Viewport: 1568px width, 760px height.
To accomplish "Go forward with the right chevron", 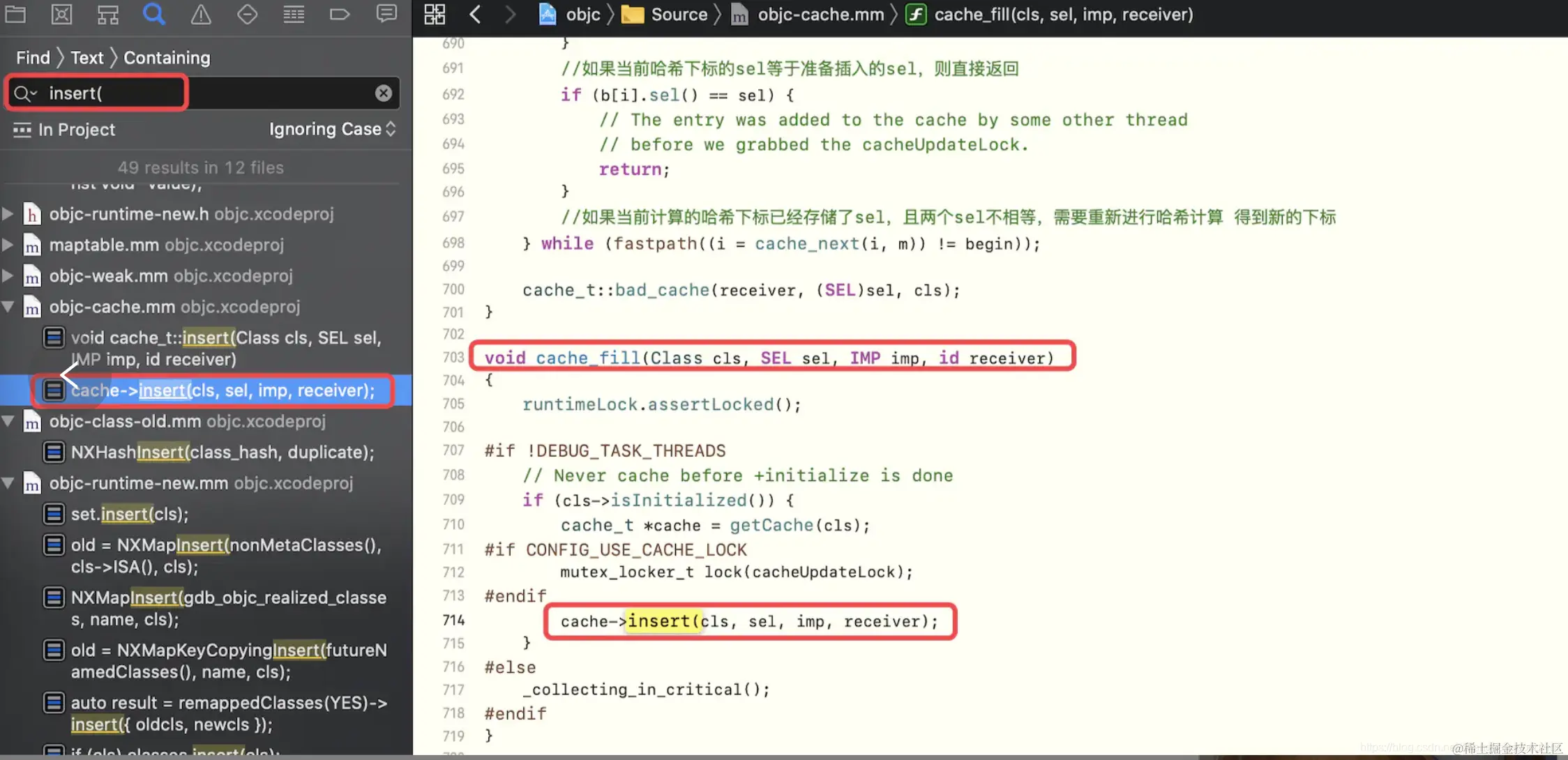I will 510,14.
